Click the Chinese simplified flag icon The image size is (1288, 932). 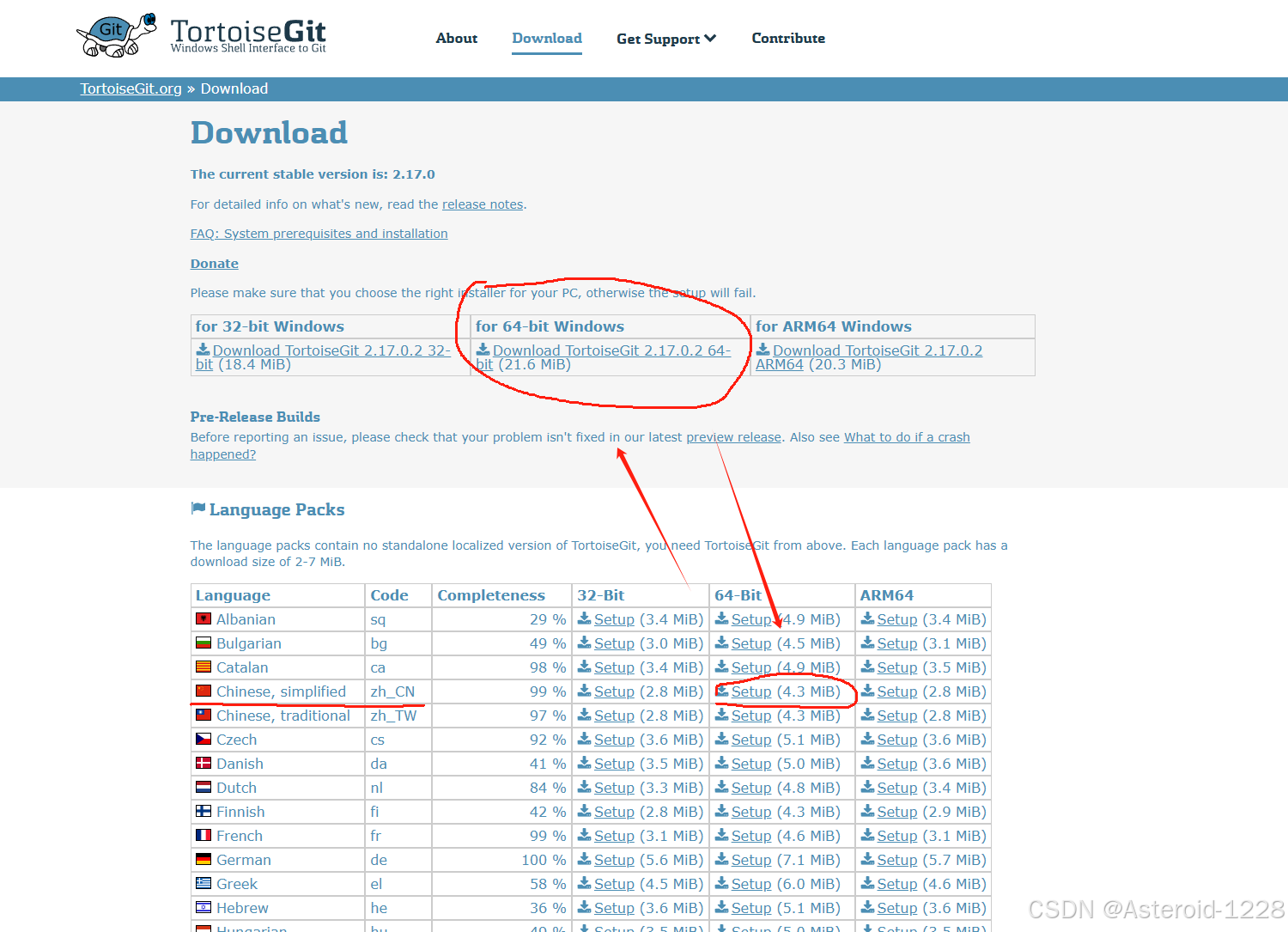coord(204,691)
